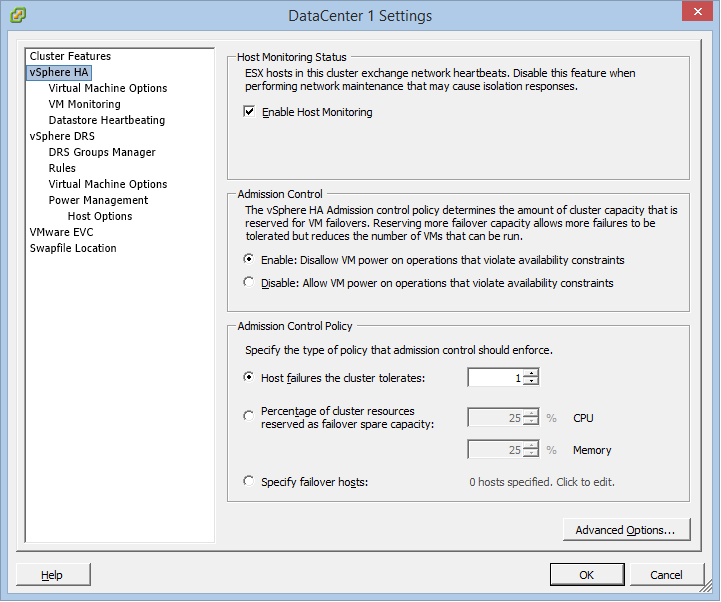Increase CPU percentage with up arrow
Viewport: 721px width, 602px height.
click(x=531, y=413)
